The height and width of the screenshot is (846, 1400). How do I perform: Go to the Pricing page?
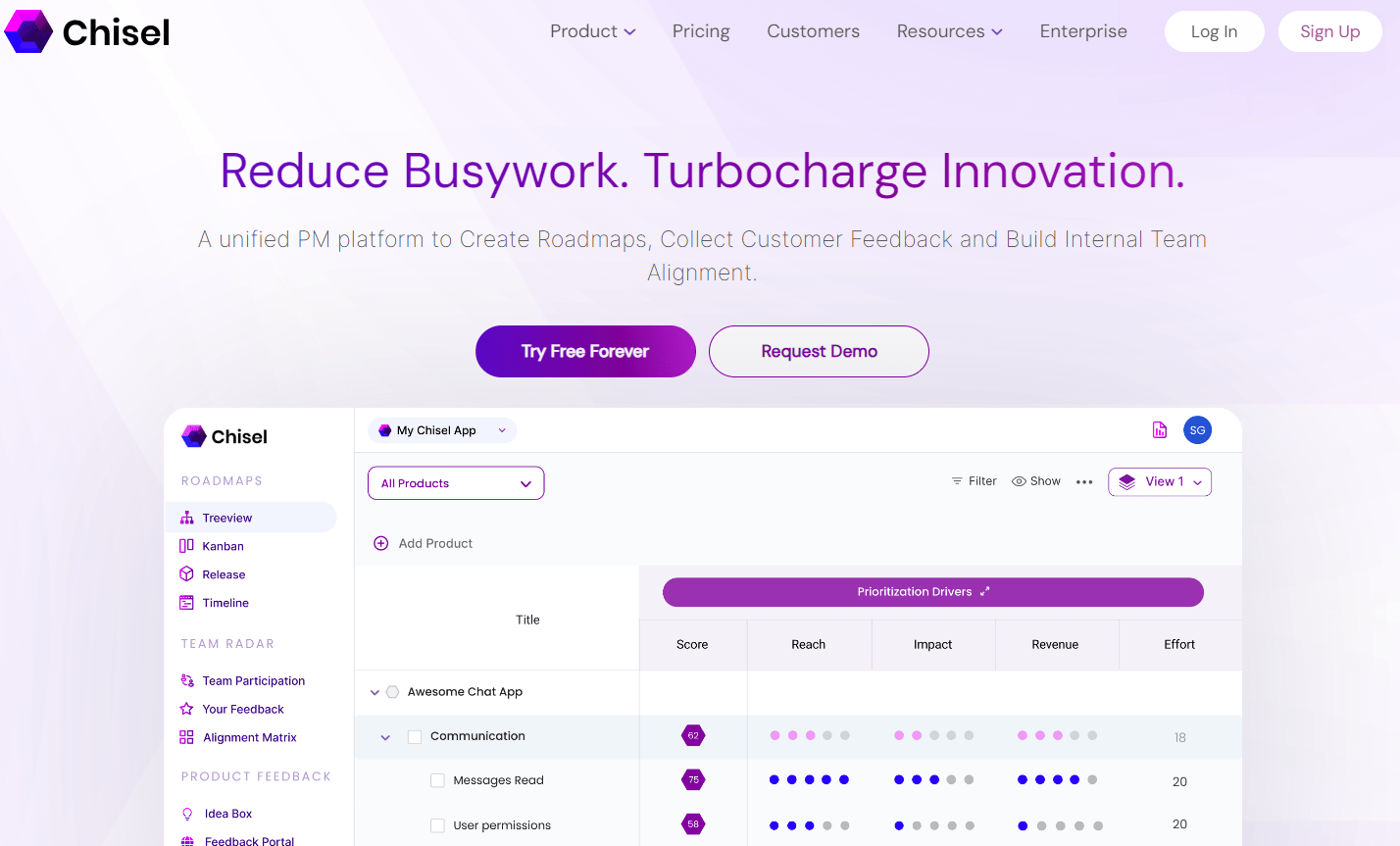point(701,31)
